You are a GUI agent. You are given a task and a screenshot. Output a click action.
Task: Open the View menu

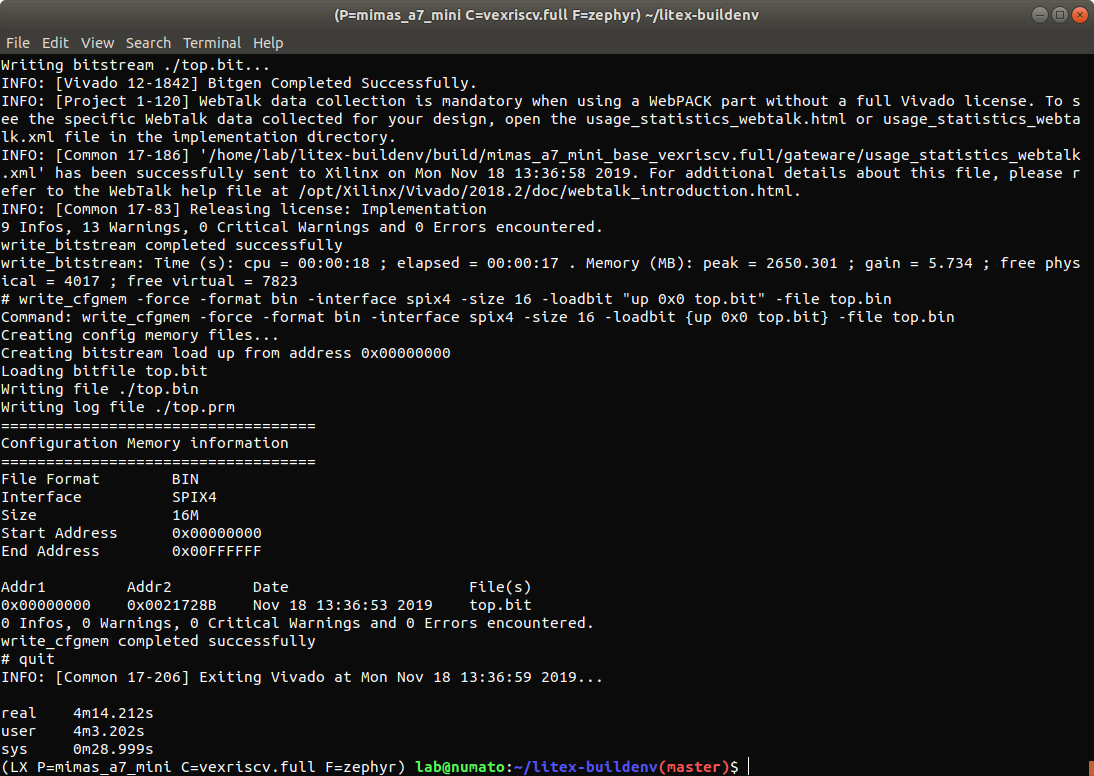(x=97, y=43)
